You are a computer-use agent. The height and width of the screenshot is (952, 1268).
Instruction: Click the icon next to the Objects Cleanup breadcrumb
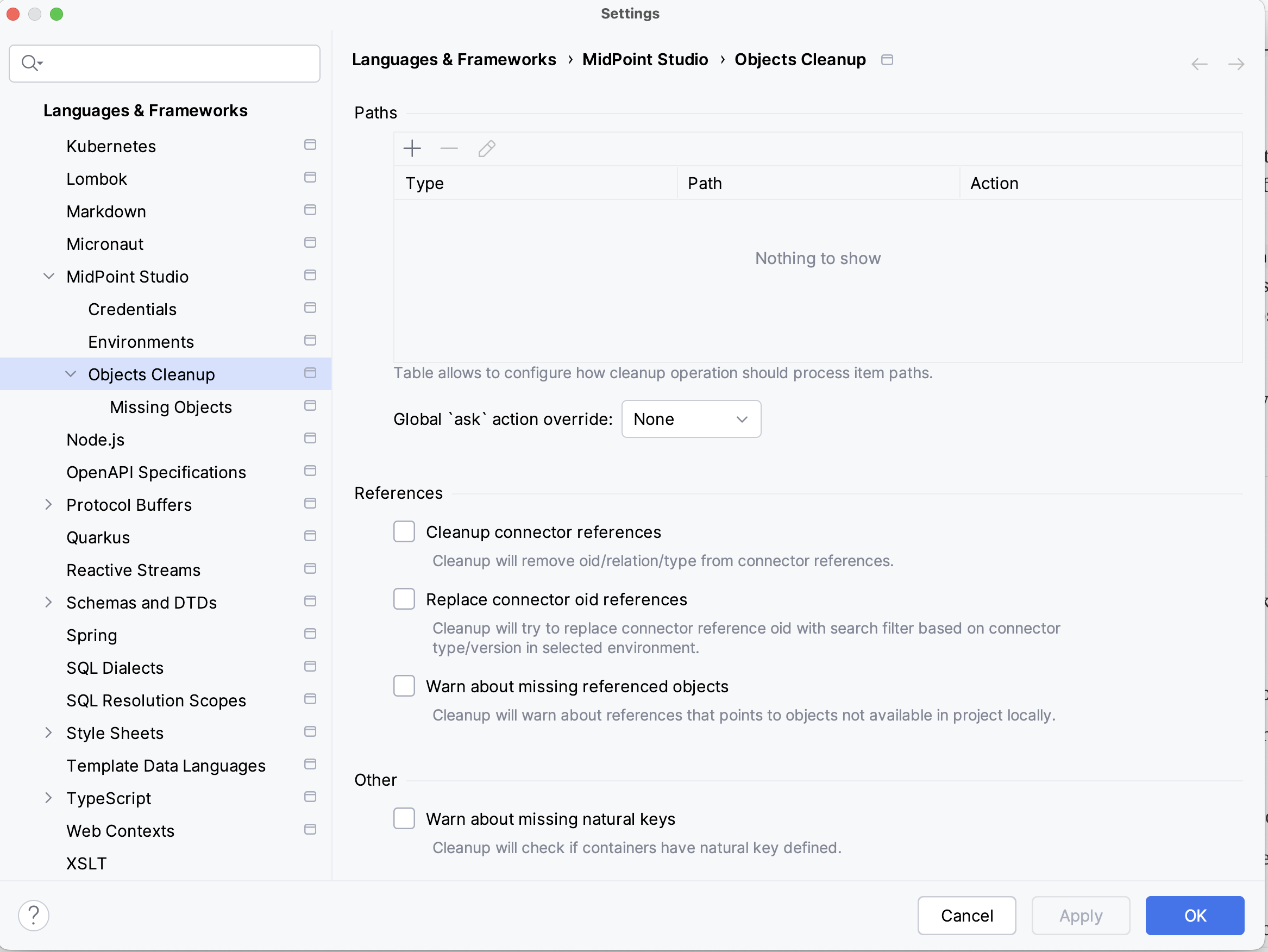pyautogui.click(x=887, y=59)
